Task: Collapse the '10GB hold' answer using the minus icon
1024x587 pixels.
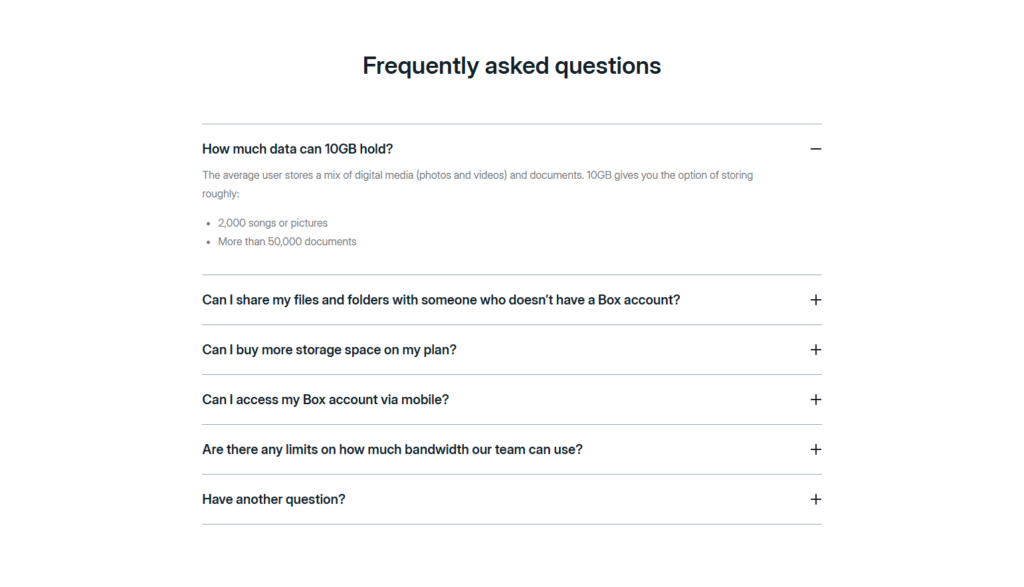Action: (x=815, y=148)
